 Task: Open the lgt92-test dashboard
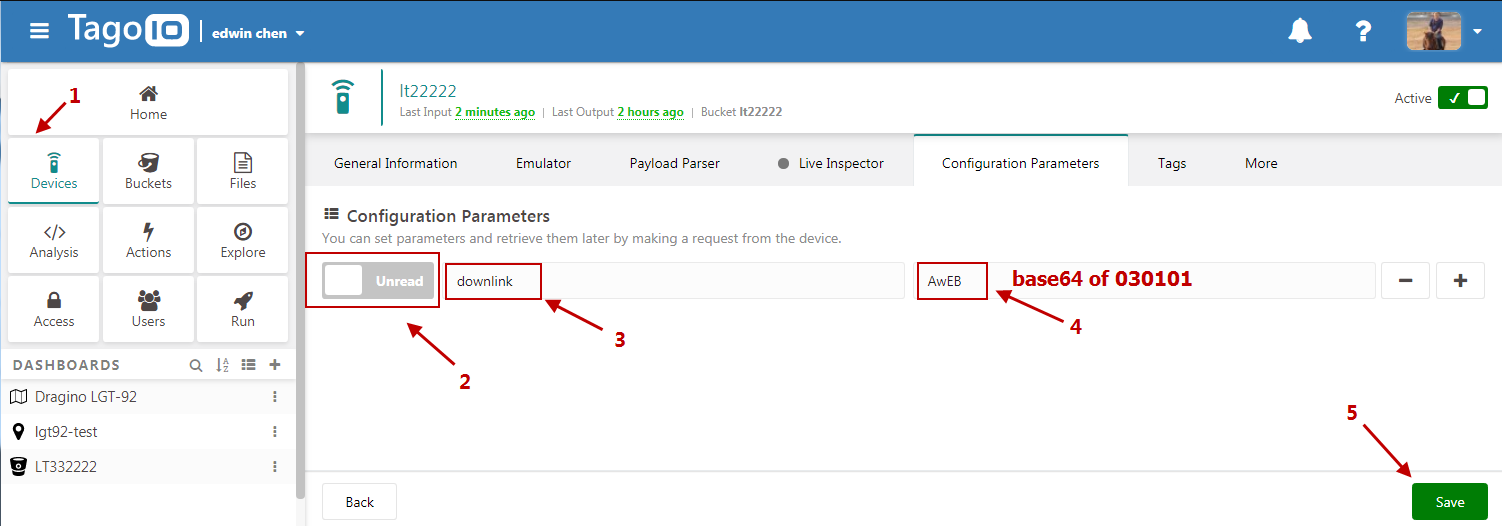pos(66,432)
